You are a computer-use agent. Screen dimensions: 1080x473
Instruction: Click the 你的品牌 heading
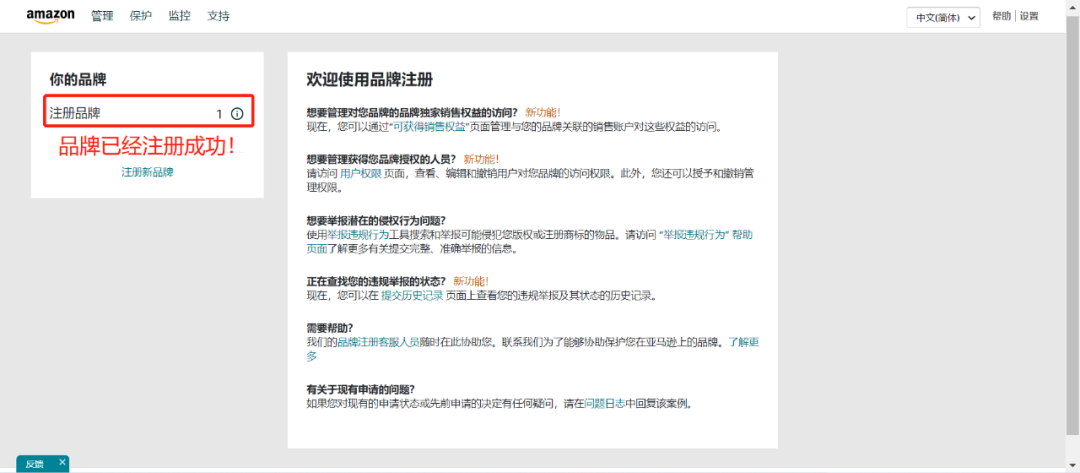(78, 79)
